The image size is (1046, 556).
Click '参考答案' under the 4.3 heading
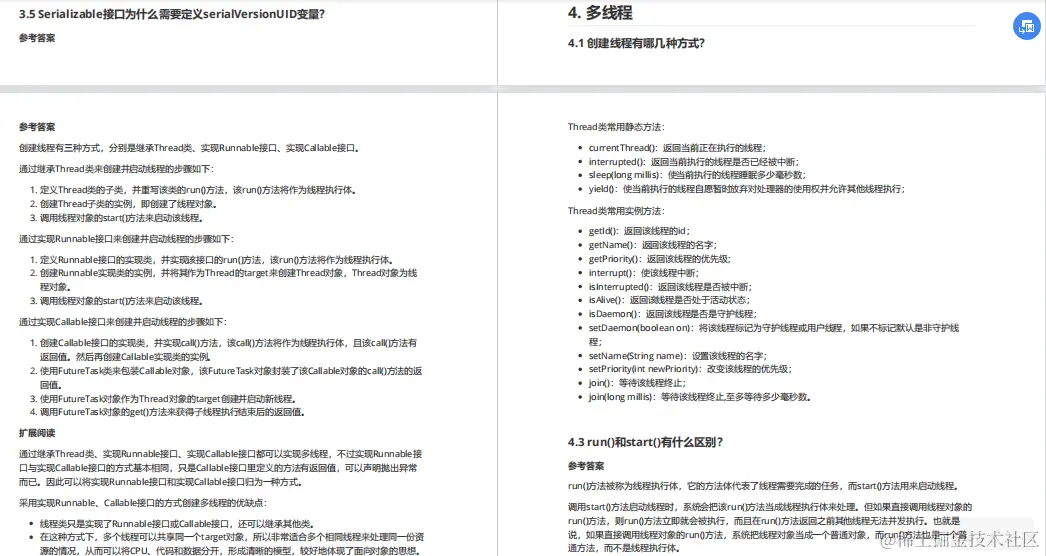click(x=586, y=466)
